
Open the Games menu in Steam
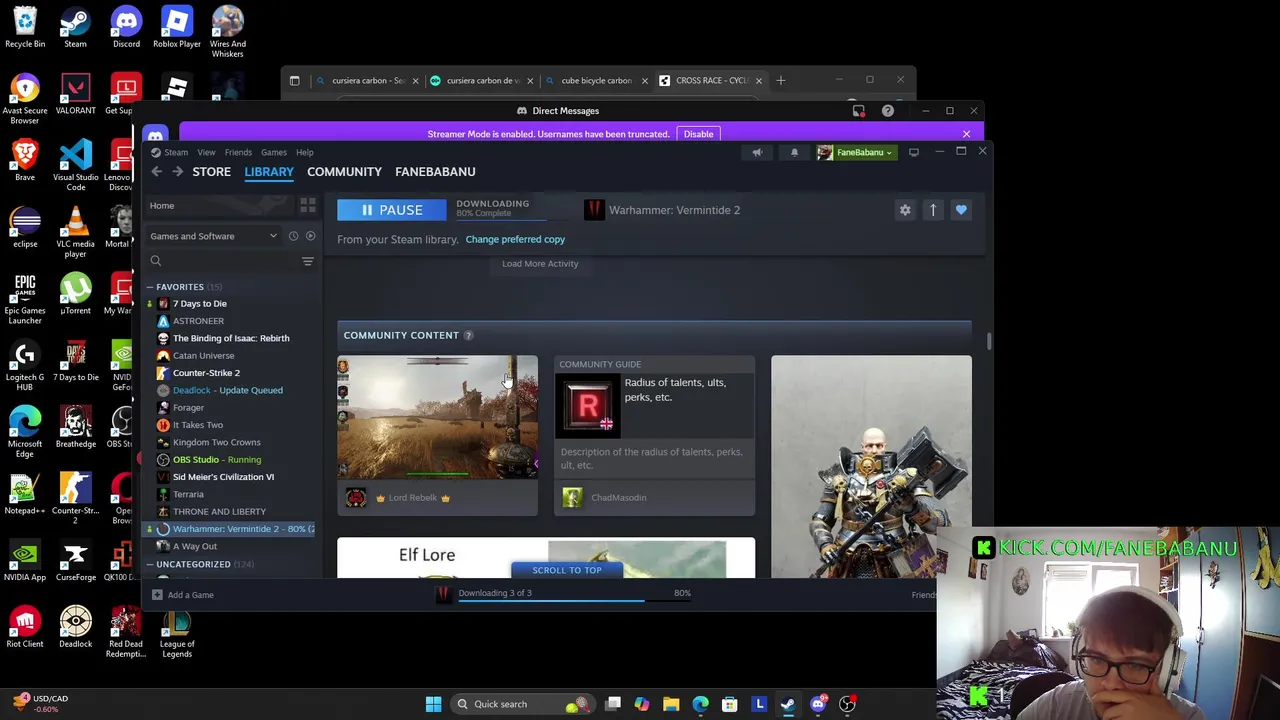pyautogui.click(x=274, y=153)
